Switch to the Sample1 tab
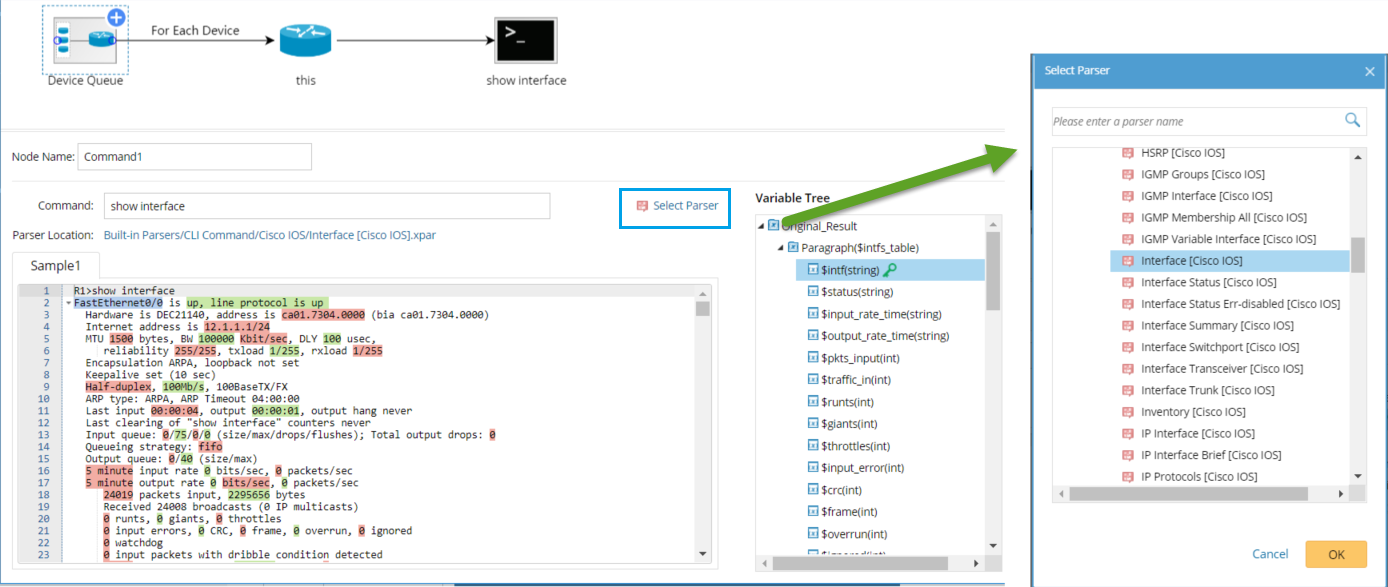 click(55, 265)
